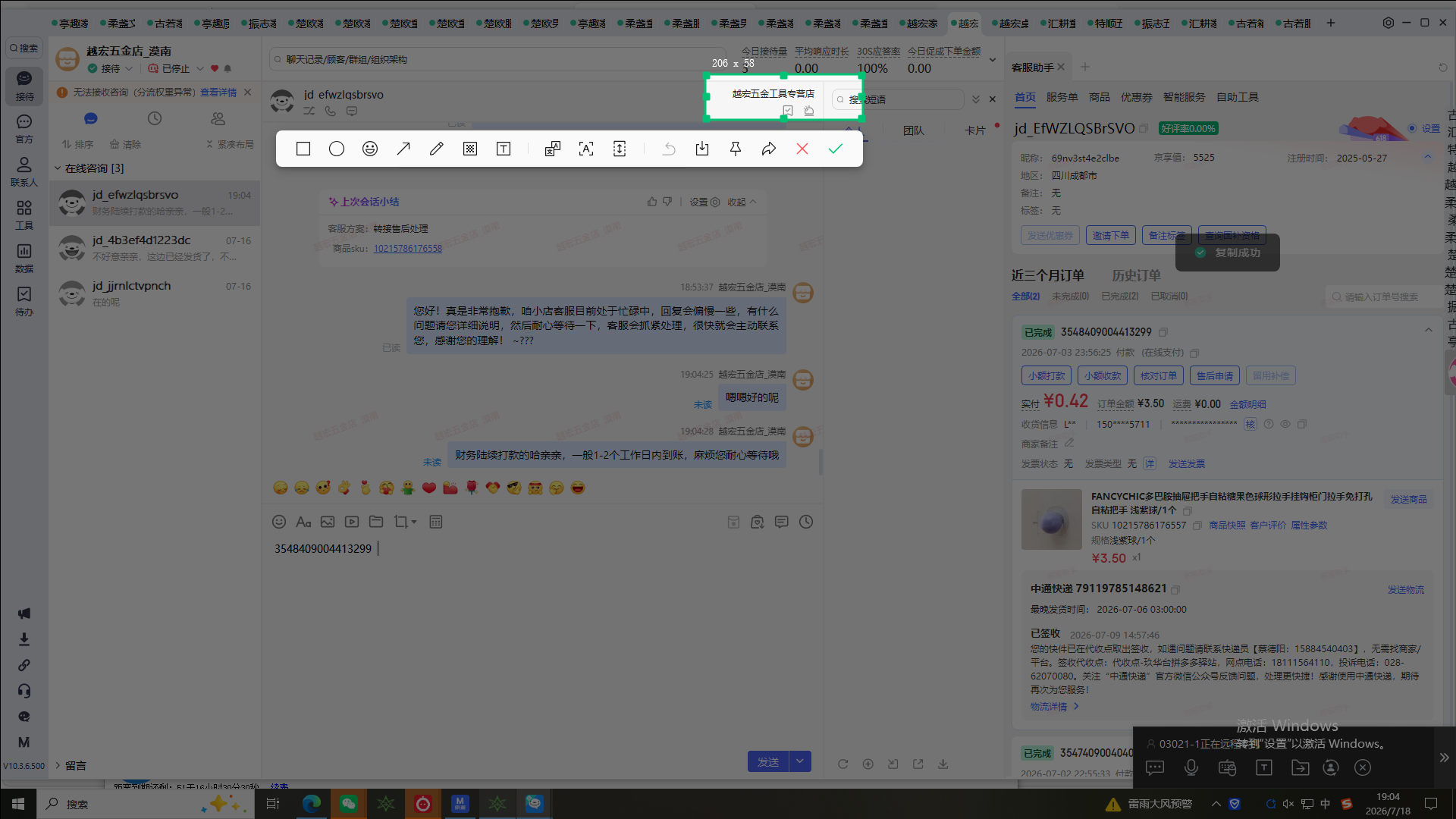Viewport: 1456px width, 819px height.
Task: Collapse the 在线咨询 [3] list
Action: (58, 168)
